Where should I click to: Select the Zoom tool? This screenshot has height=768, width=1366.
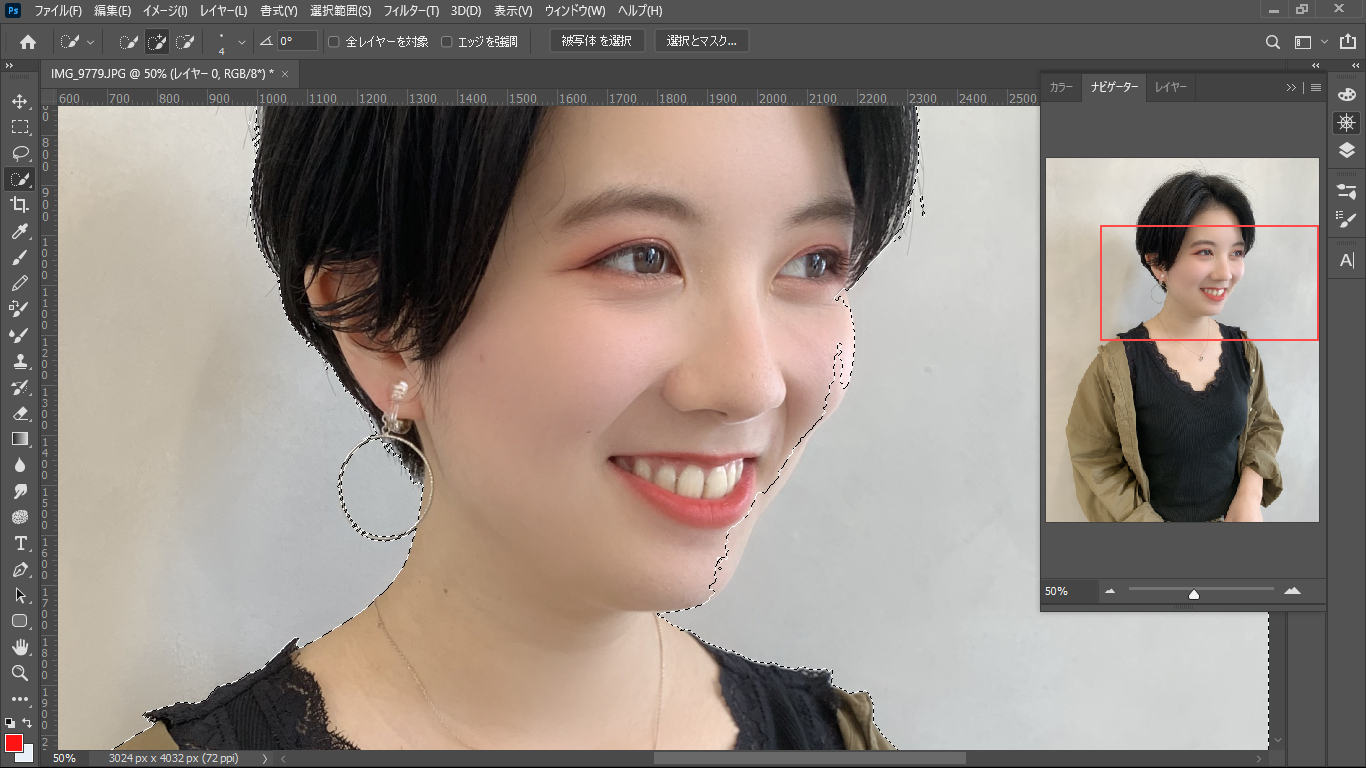[x=19, y=673]
